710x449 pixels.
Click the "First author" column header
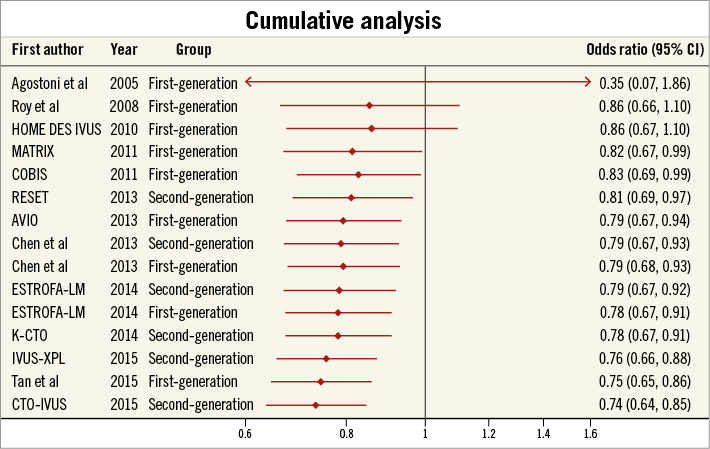tap(47, 49)
